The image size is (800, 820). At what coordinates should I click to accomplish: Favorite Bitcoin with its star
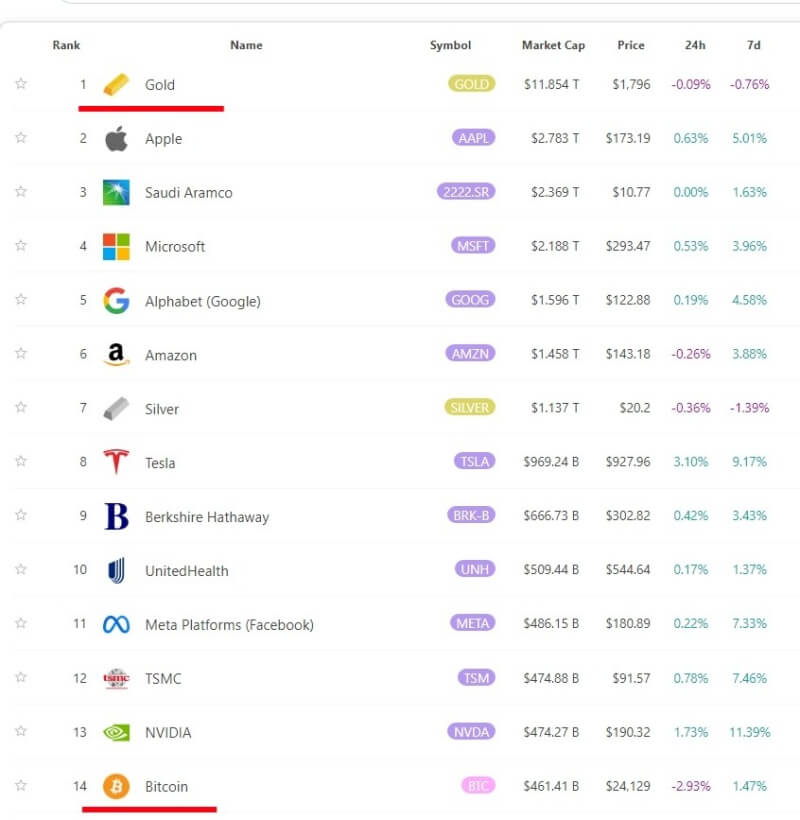pos(21,785)
